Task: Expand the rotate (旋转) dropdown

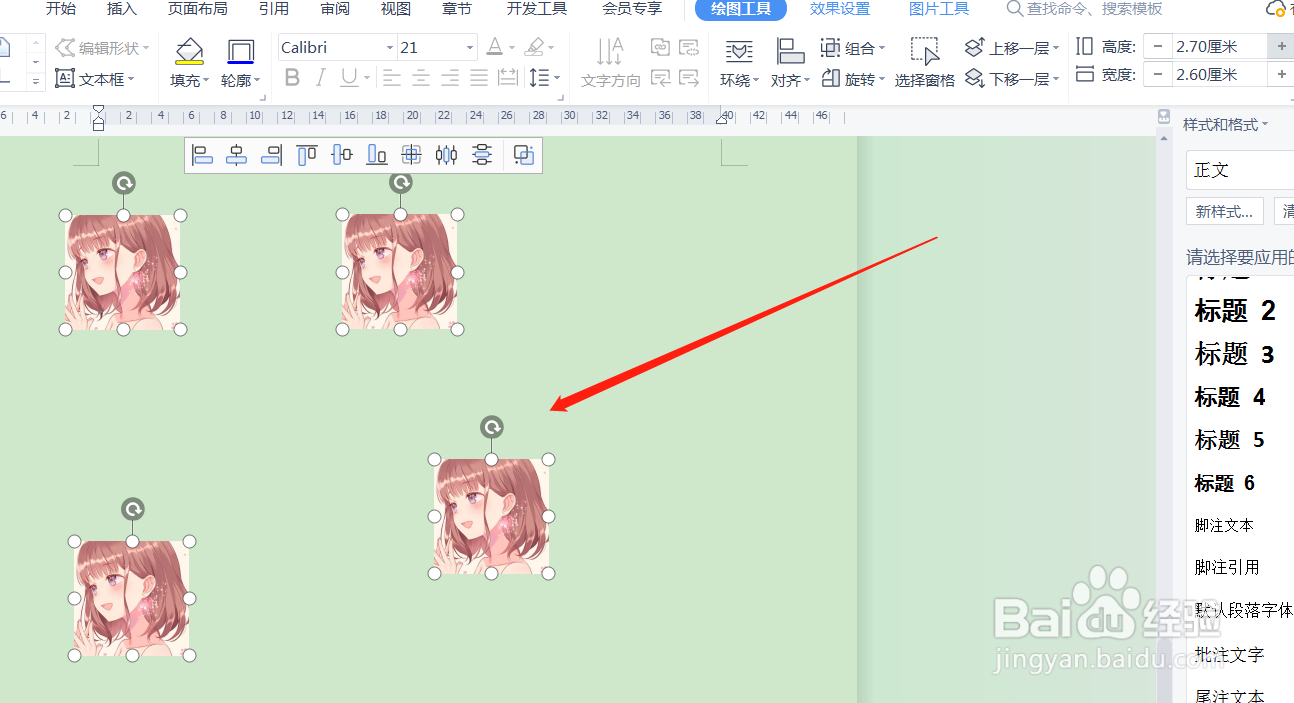Action: click(x=882, y=79)
